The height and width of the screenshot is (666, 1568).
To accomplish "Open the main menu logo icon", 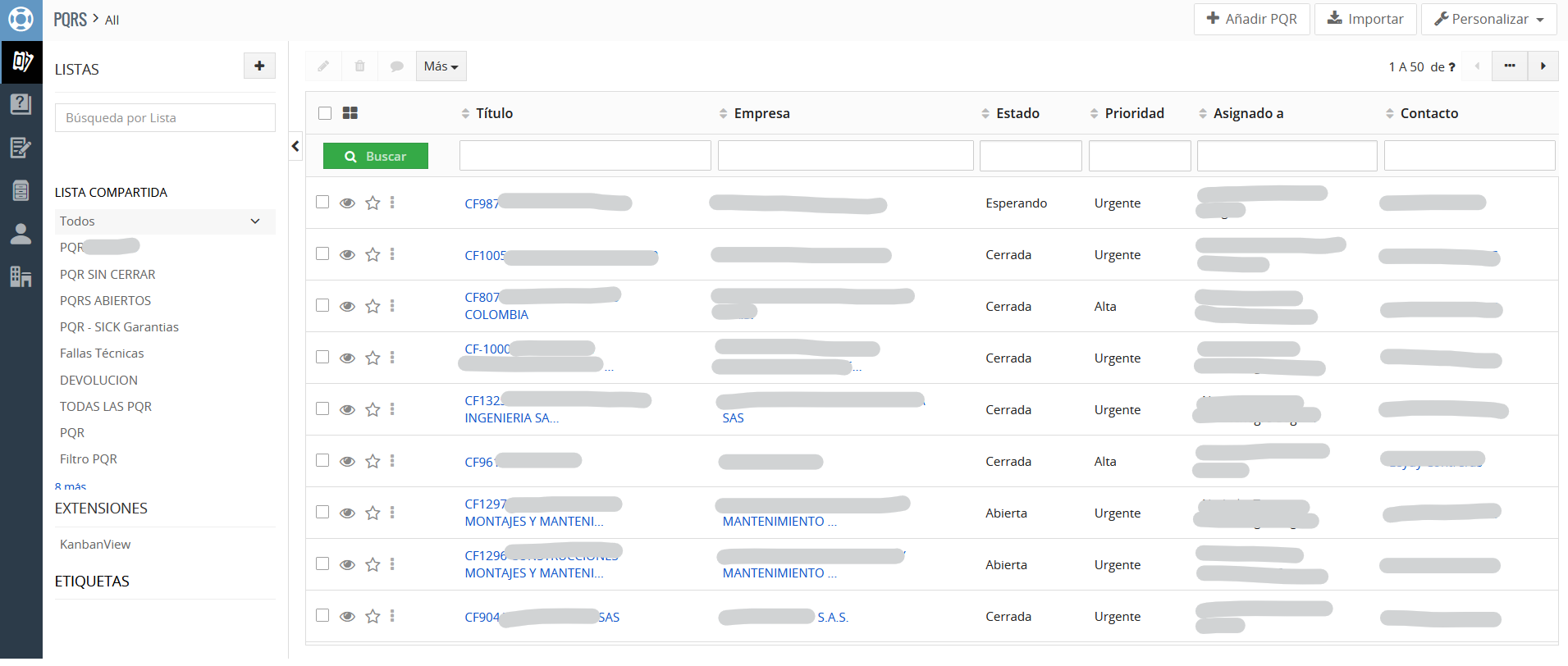I will point(21,19).
